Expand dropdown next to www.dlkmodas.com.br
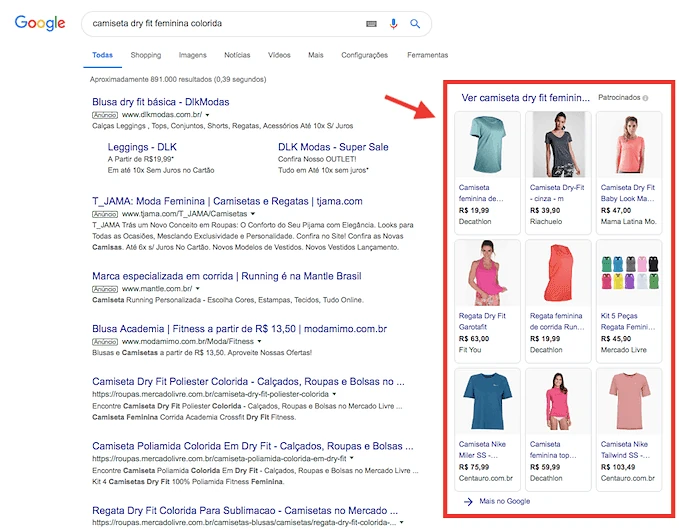The width and height of the screenshot is (679, 530). (207, 115)
